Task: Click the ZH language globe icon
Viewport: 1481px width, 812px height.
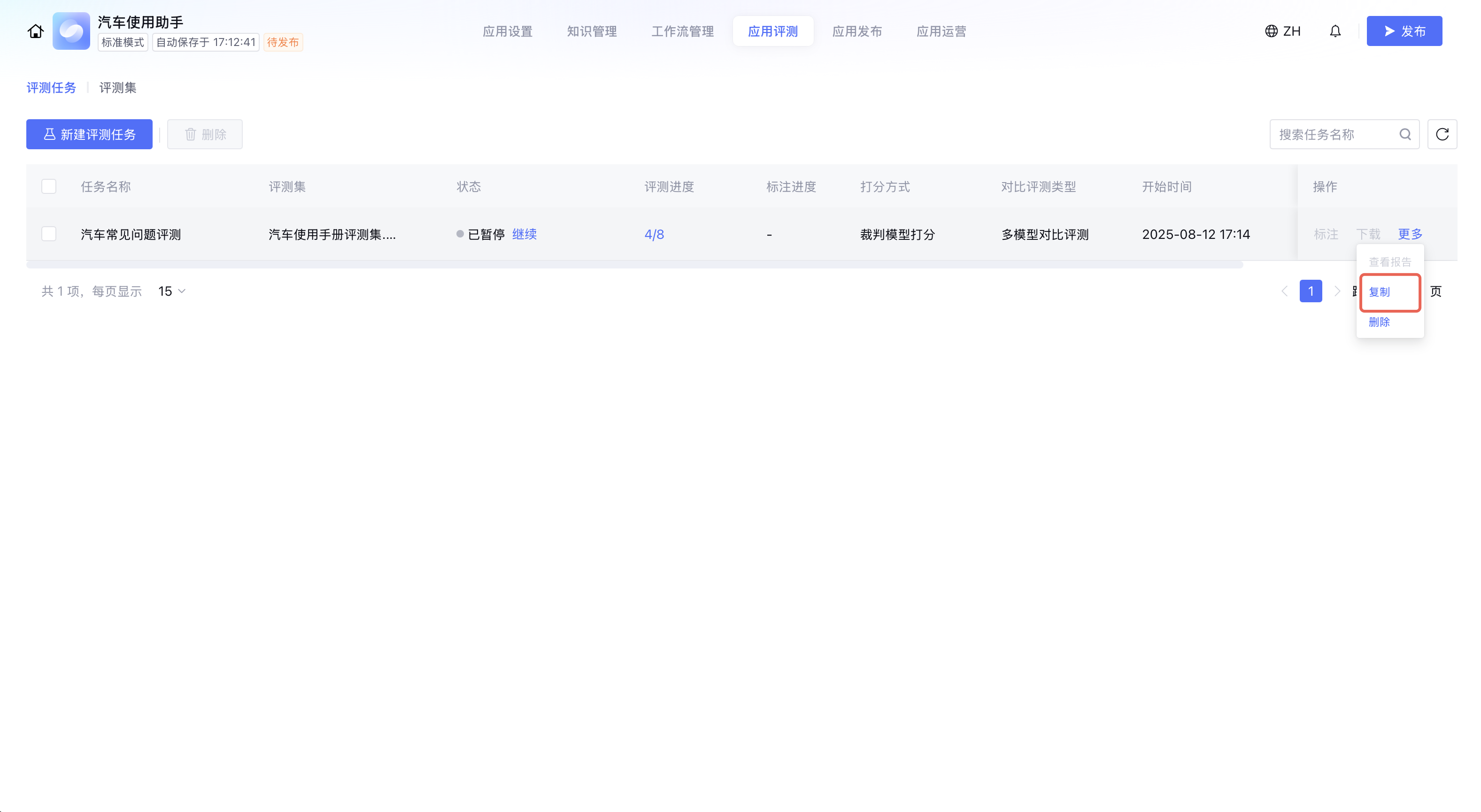Action: point(1271,31)
